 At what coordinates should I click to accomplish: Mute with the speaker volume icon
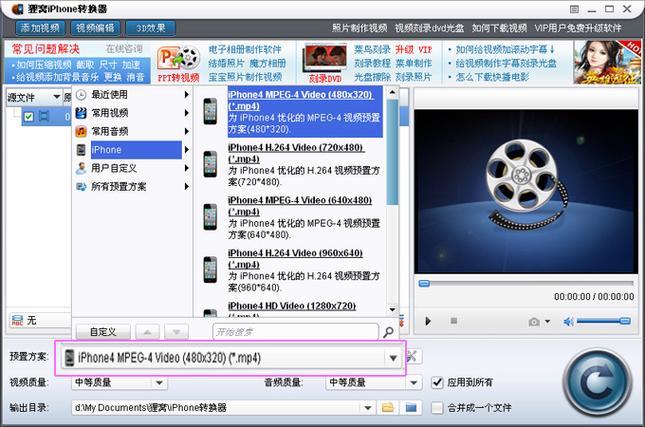(568, 321)
